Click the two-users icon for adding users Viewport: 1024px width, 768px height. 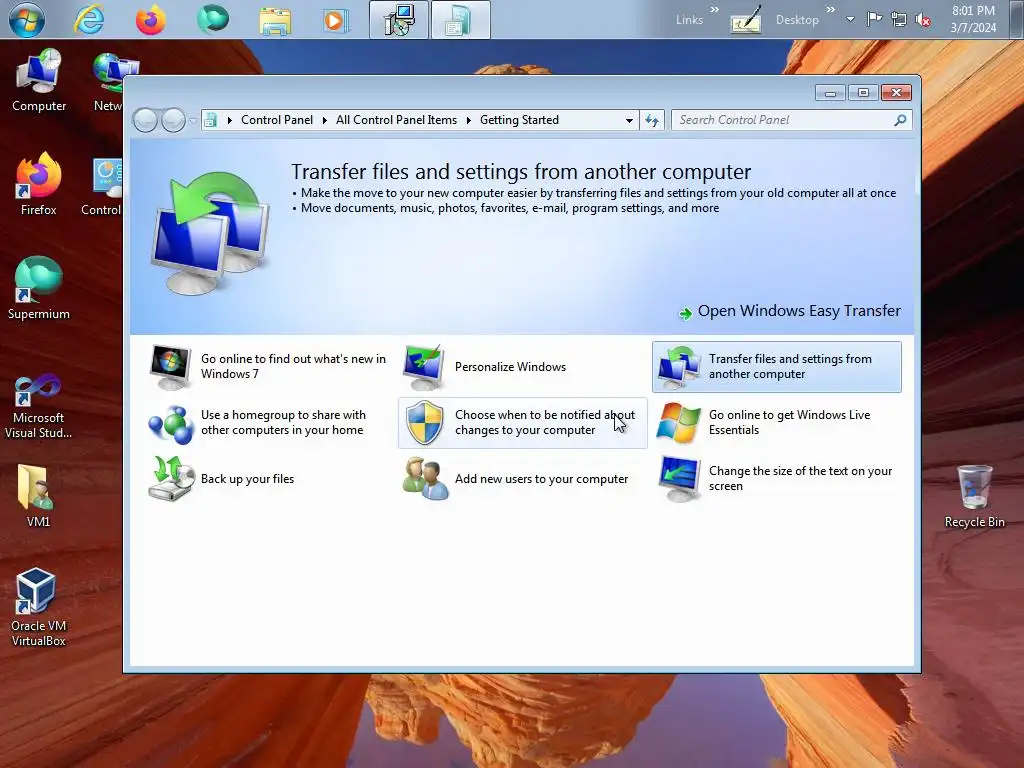click(x=425, y=479)
